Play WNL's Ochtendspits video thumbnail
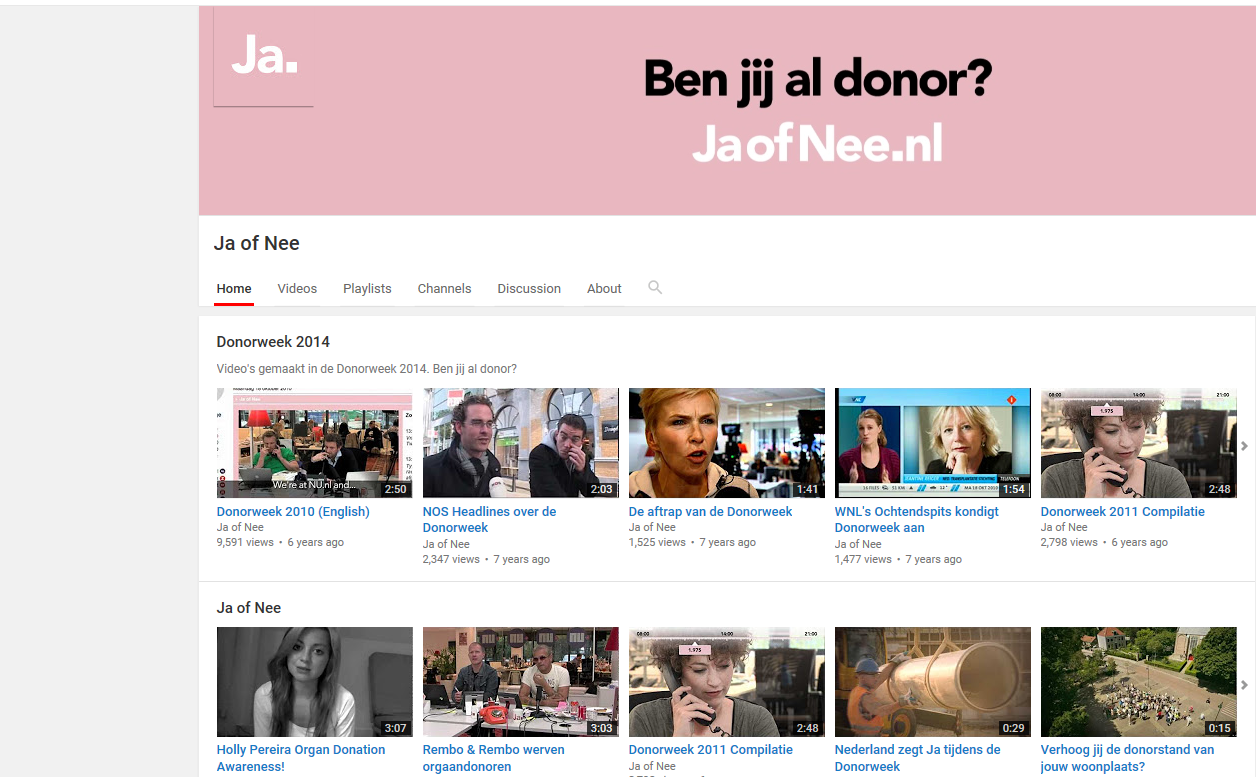Screen dimensions: 1256x777 pos(932,443)
